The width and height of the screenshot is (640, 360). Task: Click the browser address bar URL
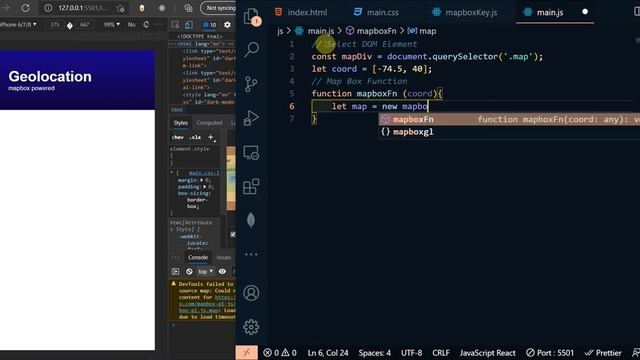pos(83,8)
